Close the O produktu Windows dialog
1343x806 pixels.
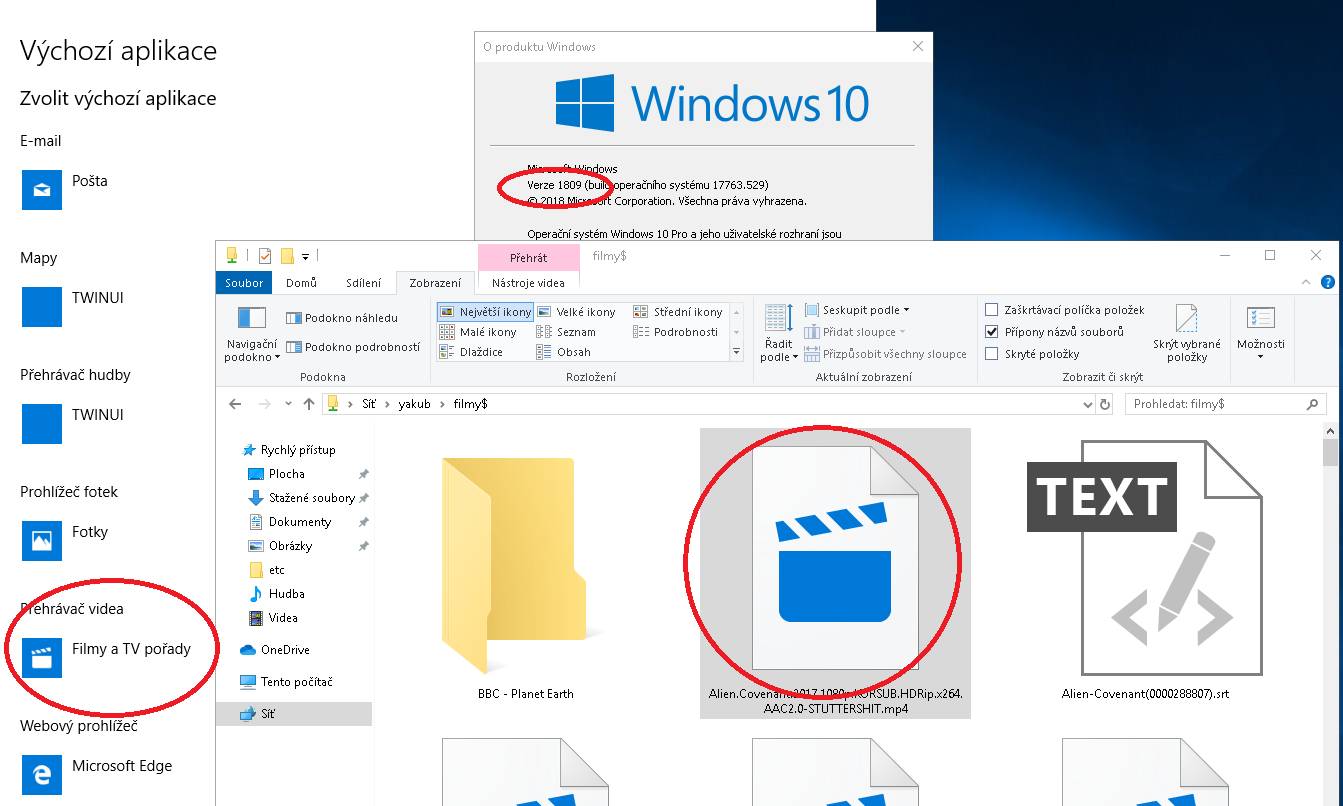pyautogui.click(x=918, y=46)
